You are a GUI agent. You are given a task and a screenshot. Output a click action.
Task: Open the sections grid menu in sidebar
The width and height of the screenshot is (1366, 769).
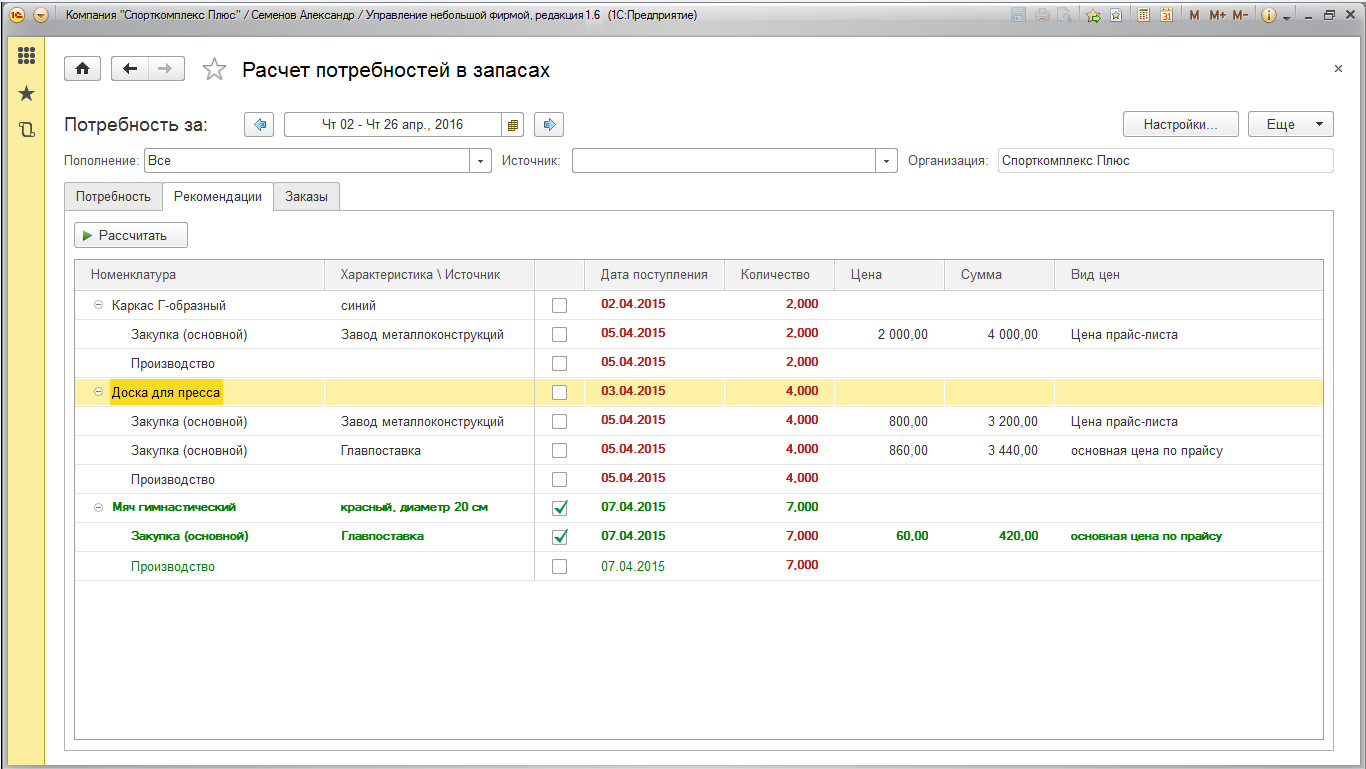click(27, 56)
